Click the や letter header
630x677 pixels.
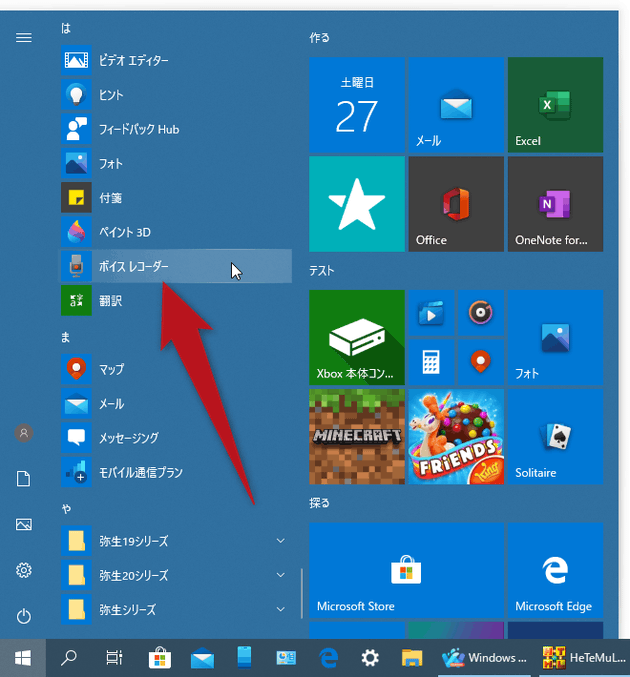point(66,509)
